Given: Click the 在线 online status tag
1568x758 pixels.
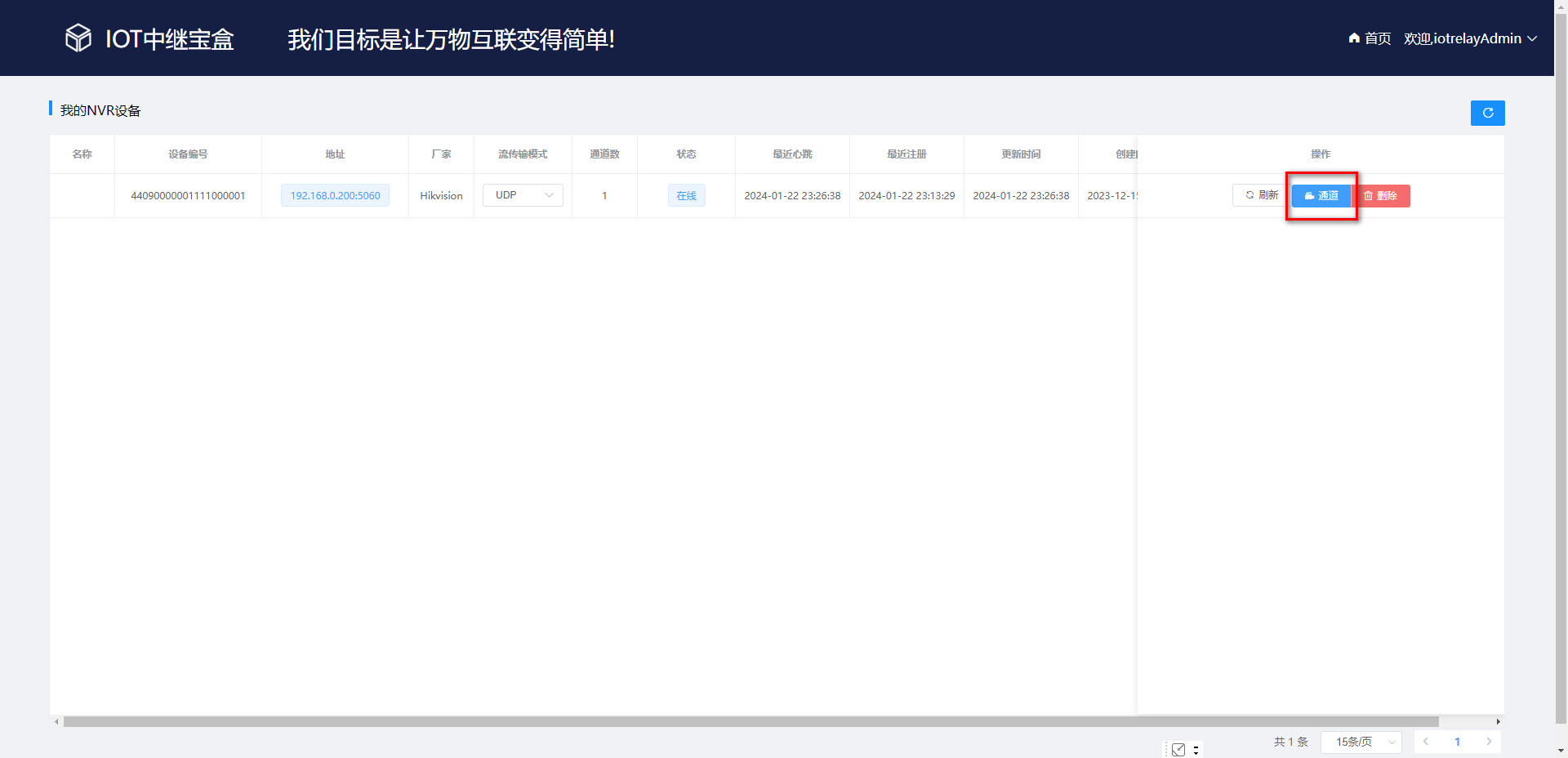Looking at the screenshot, I should coord(685,195).
